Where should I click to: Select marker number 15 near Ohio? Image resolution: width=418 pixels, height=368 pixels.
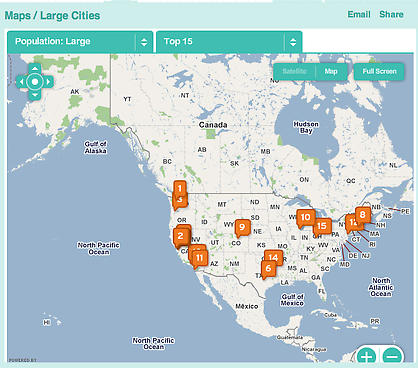pos(322,227)
